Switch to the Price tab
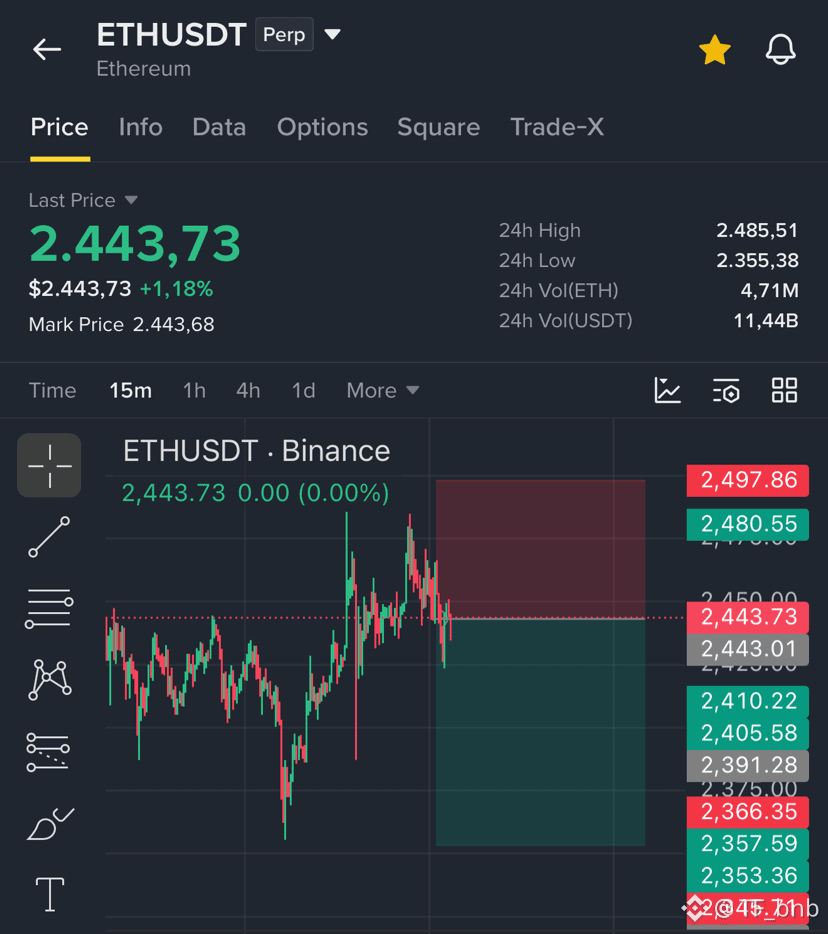The image size is (828, 934). pyautogui.click(x=60, y=127)
